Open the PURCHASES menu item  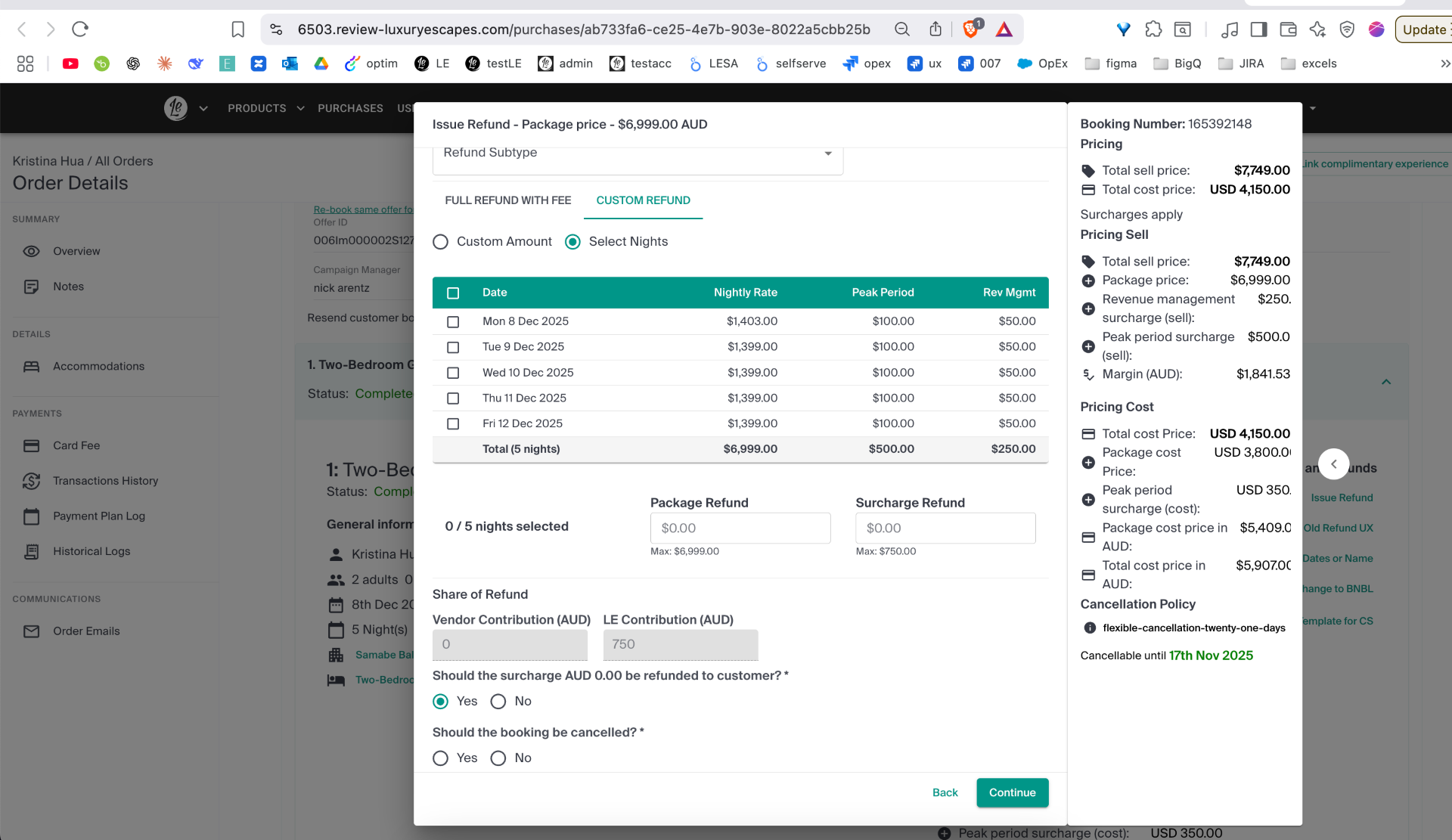[x=350, y=108]
